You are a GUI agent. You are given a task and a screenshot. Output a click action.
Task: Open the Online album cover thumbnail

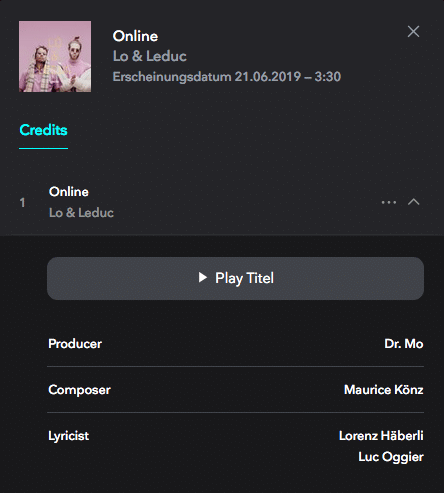click(55, 56)
